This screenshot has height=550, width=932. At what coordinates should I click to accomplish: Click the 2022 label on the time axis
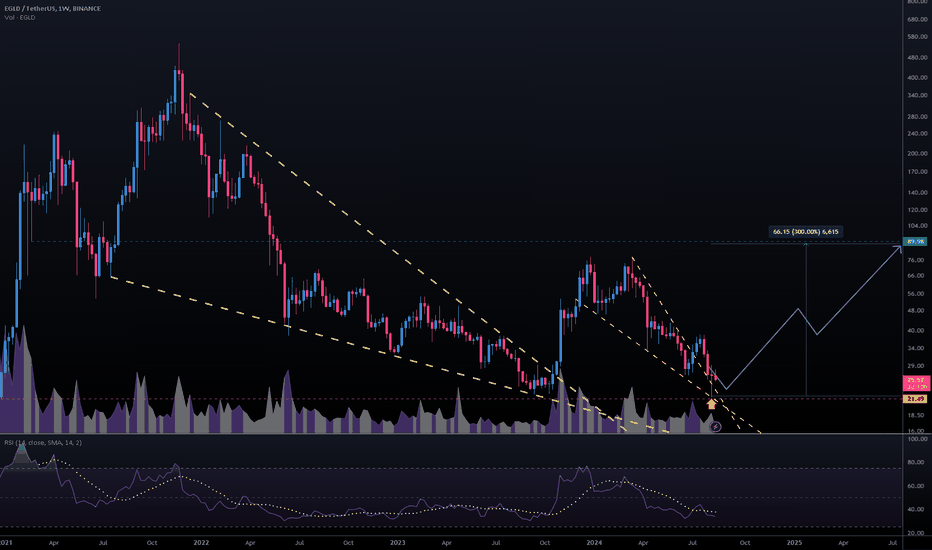[201, 543]
